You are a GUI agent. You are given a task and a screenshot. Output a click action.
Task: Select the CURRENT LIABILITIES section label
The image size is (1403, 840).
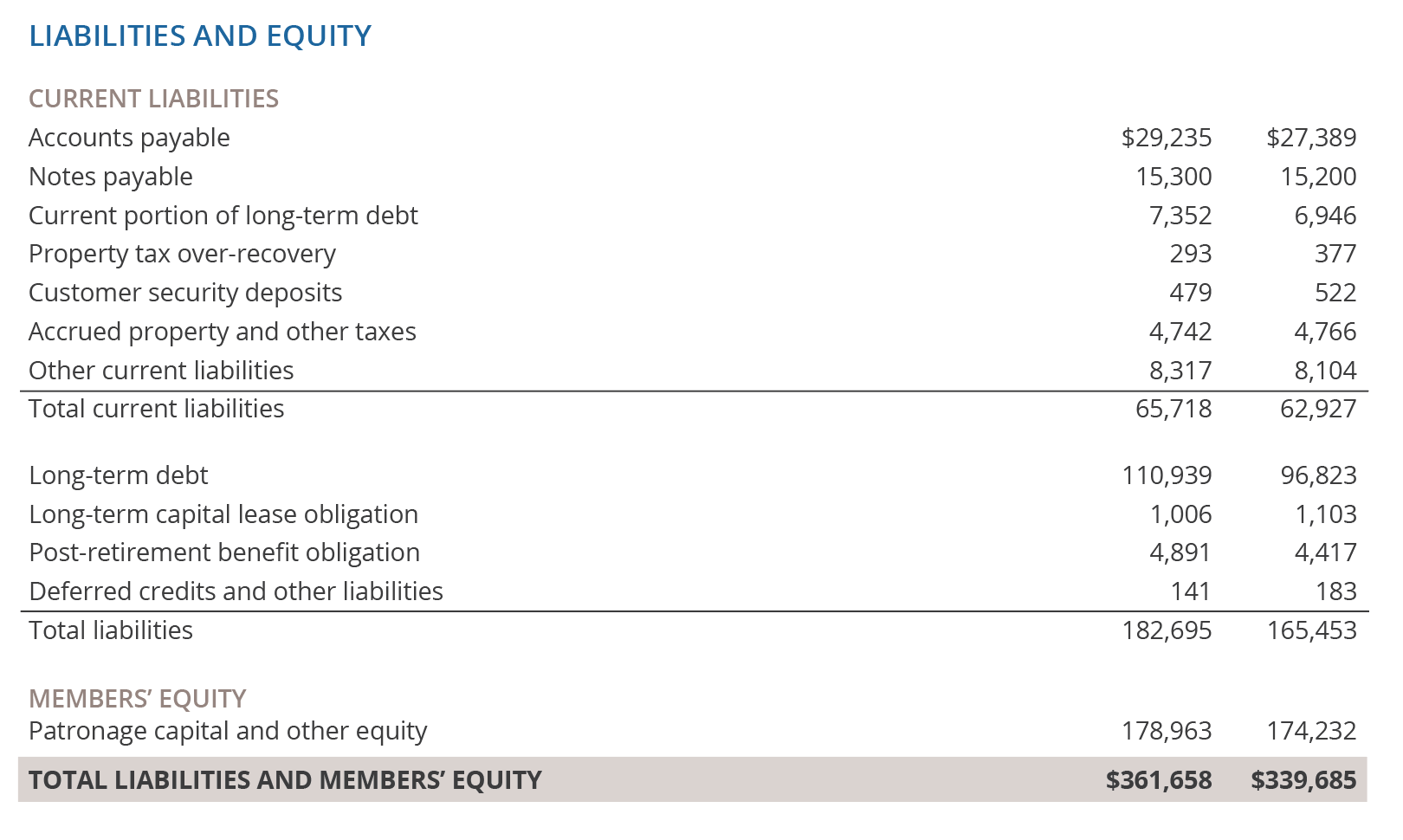click(x=153, y=99)
